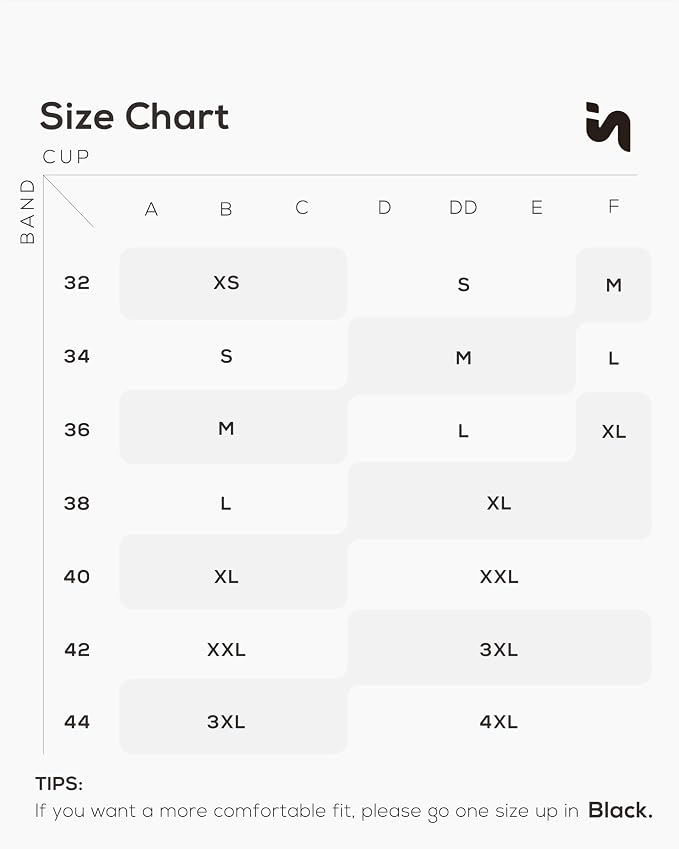Screen dimensions: 679x849
Task: Select the M cell for band 36
Action: point(233,428)
